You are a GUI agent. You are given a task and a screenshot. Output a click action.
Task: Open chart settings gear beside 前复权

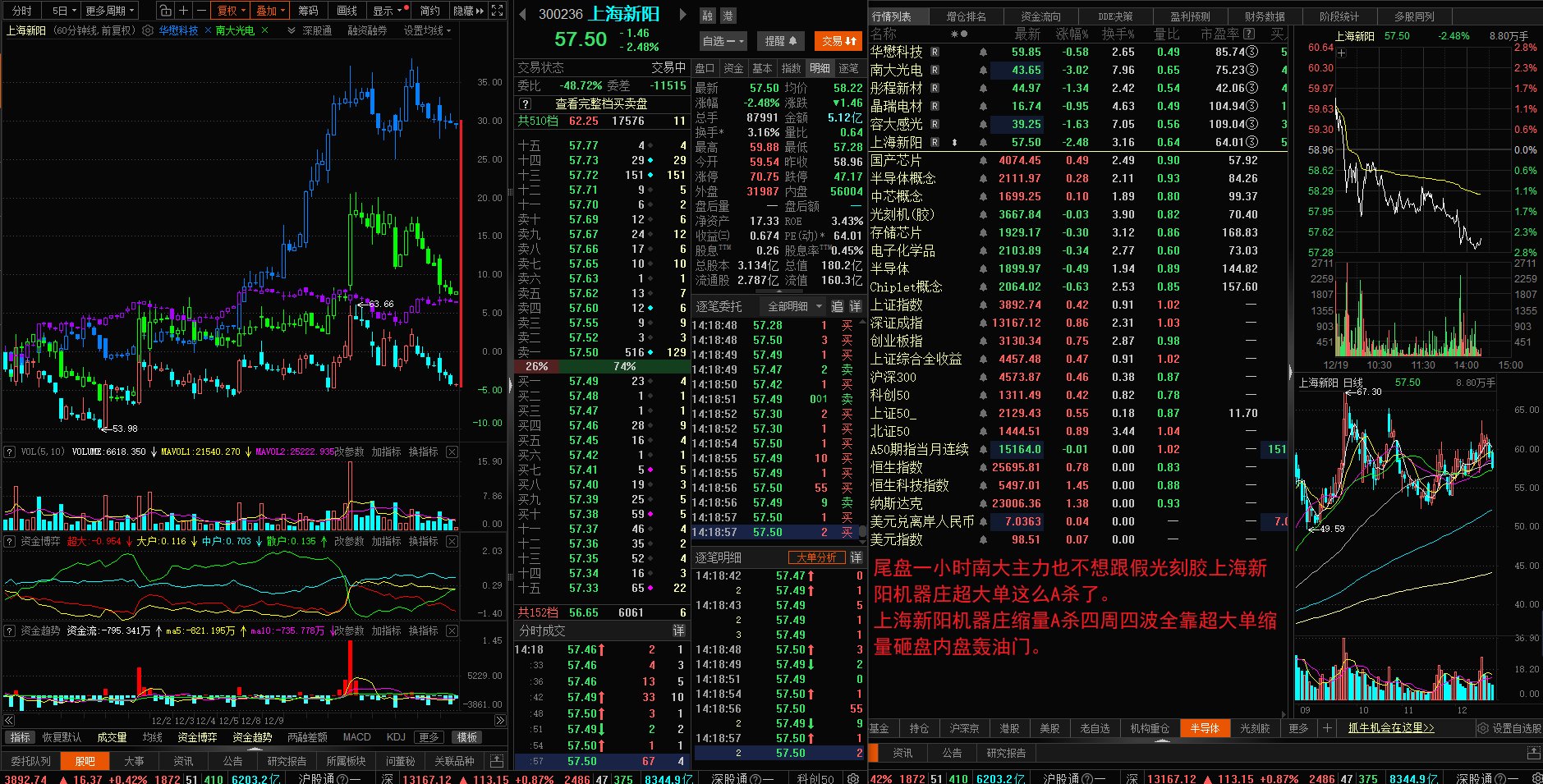pyautogui.click(x=148, y=30)
